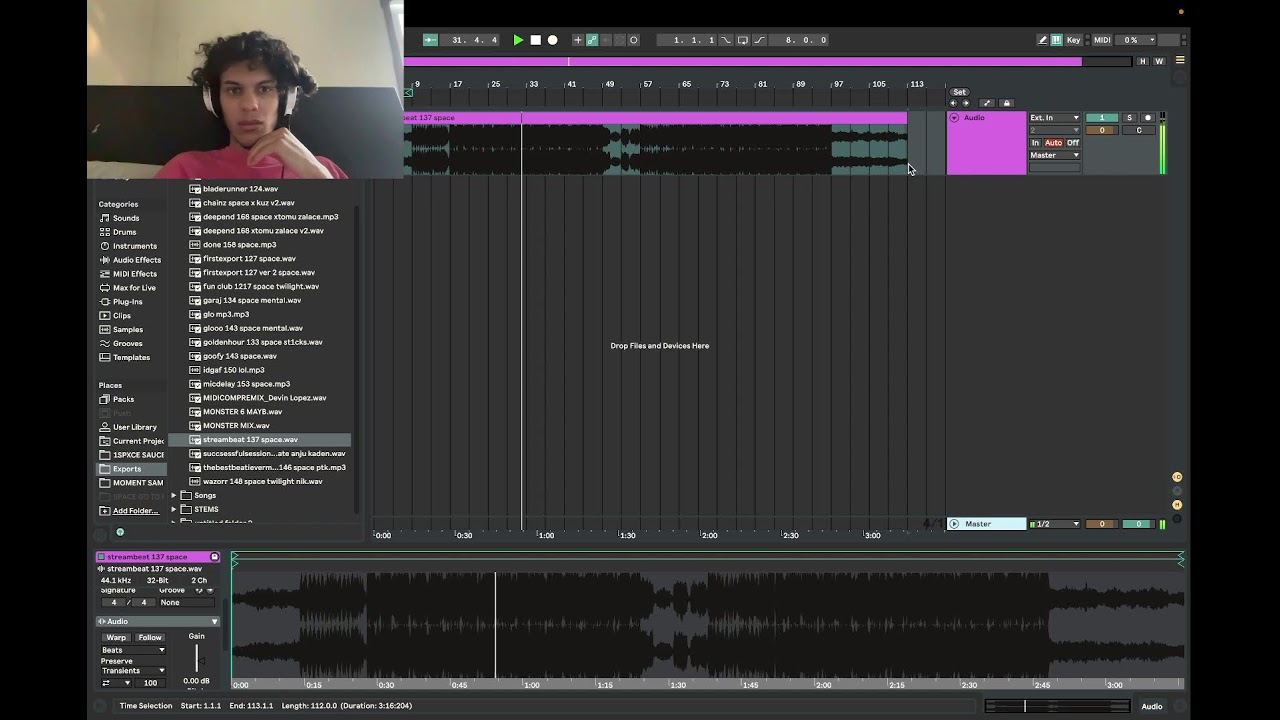
Task: Toggle the Loop switch
Action: point(742,40)
